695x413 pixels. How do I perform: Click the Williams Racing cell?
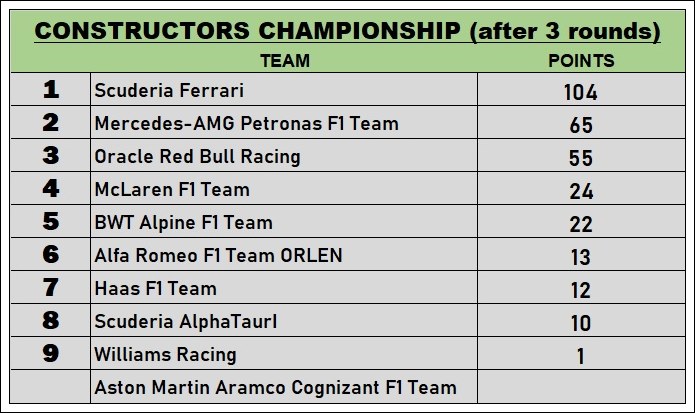point(165,355)
